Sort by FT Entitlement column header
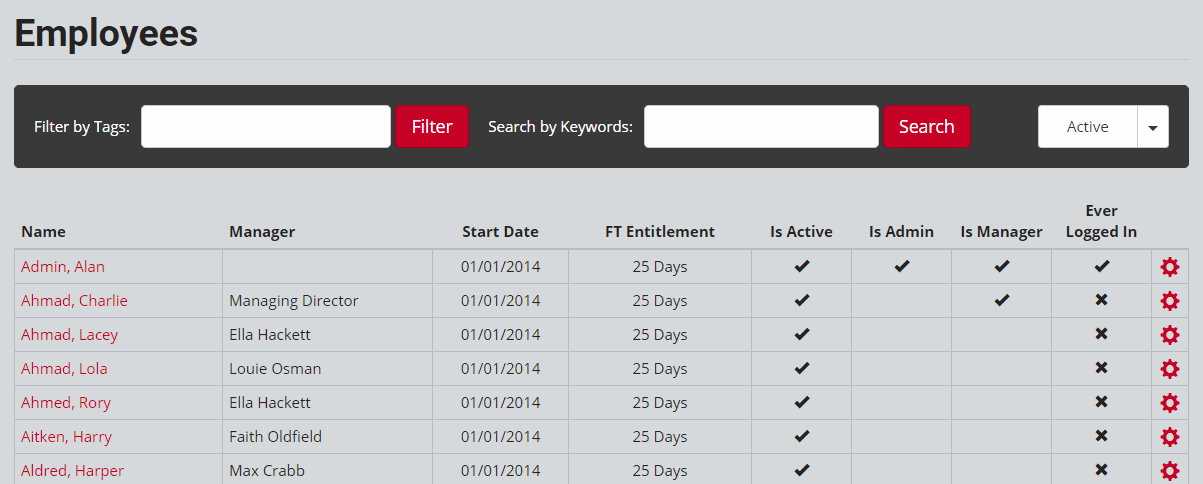Screen dimensions: 1203x484 pyautogui.click(x=660, y=231)
